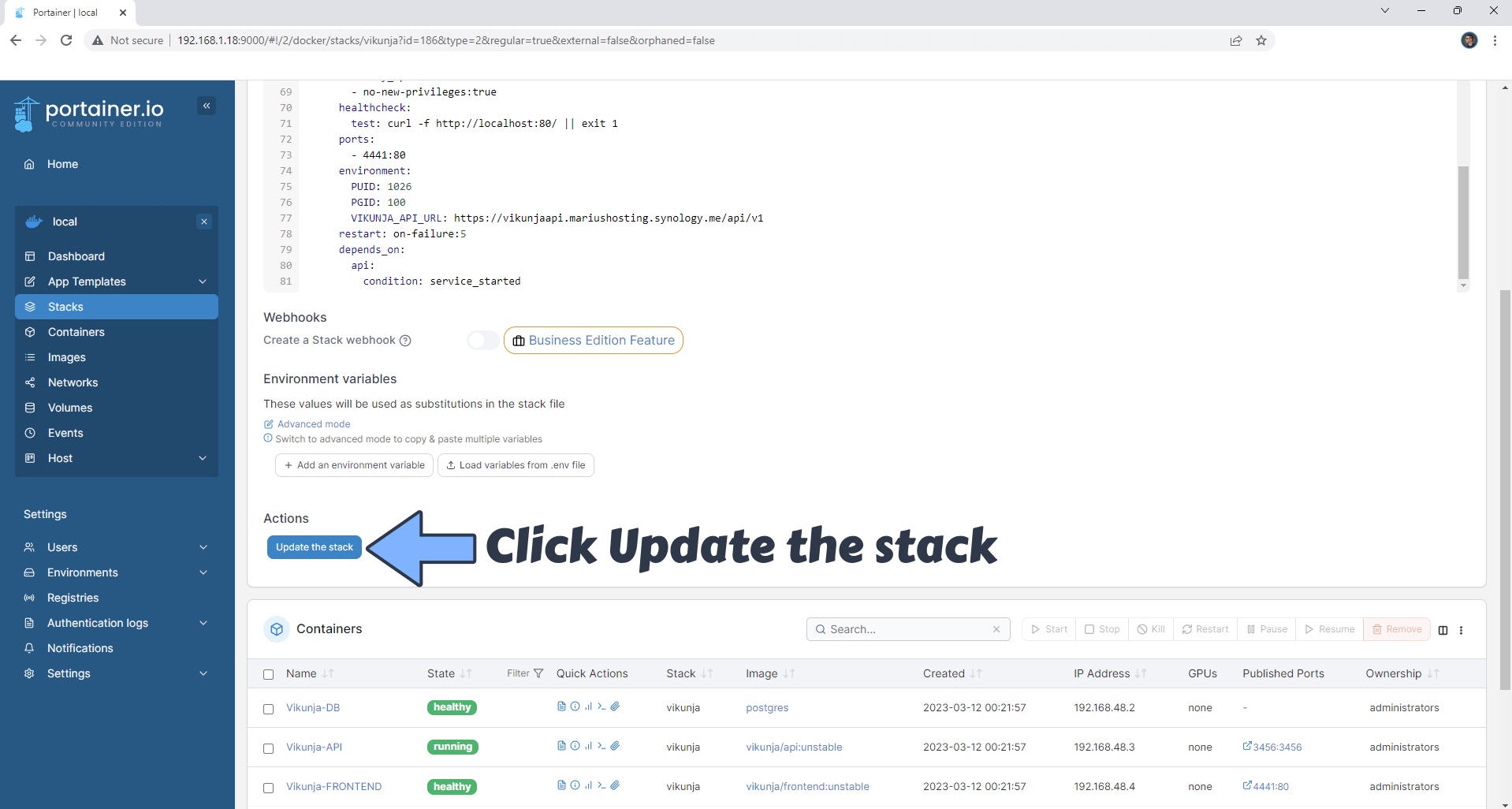Open Stacks in sidebar
The width and height of the screenshot is (1512, 809).
click(117, 307)
